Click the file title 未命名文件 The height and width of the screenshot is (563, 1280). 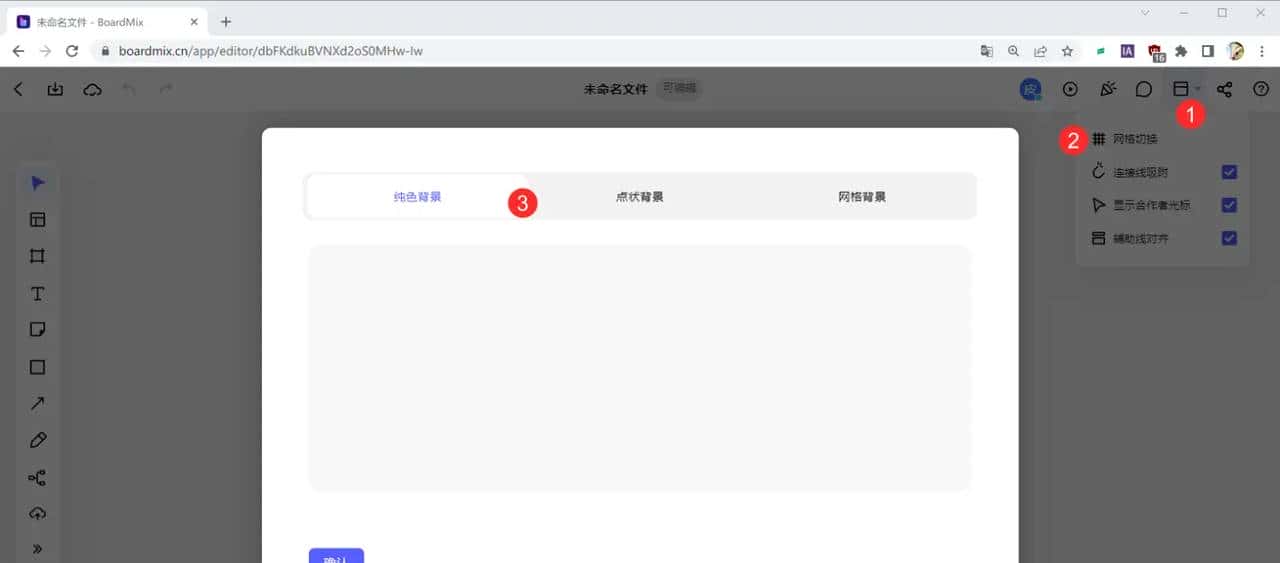616,89
